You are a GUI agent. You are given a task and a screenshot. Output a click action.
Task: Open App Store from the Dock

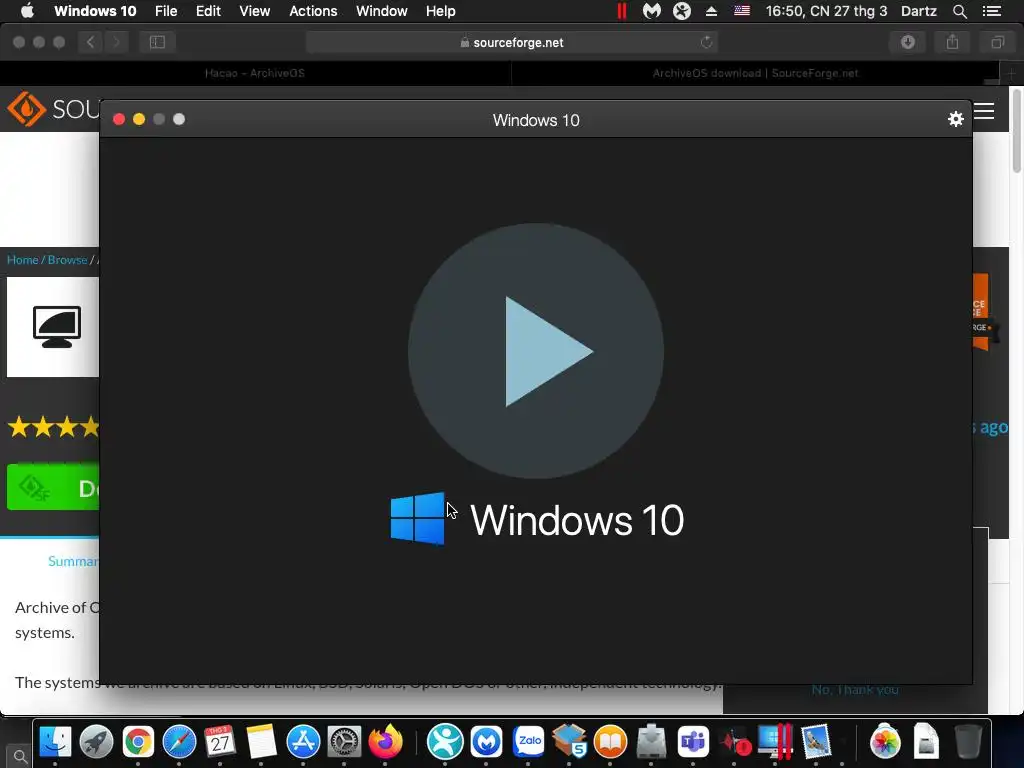coord(303,742)
